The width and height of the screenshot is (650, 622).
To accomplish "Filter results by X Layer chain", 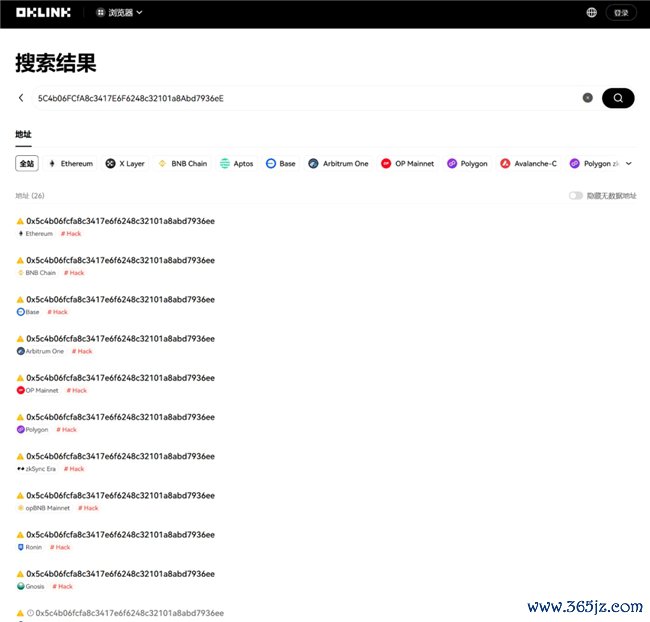I will (x=125, y=163).
